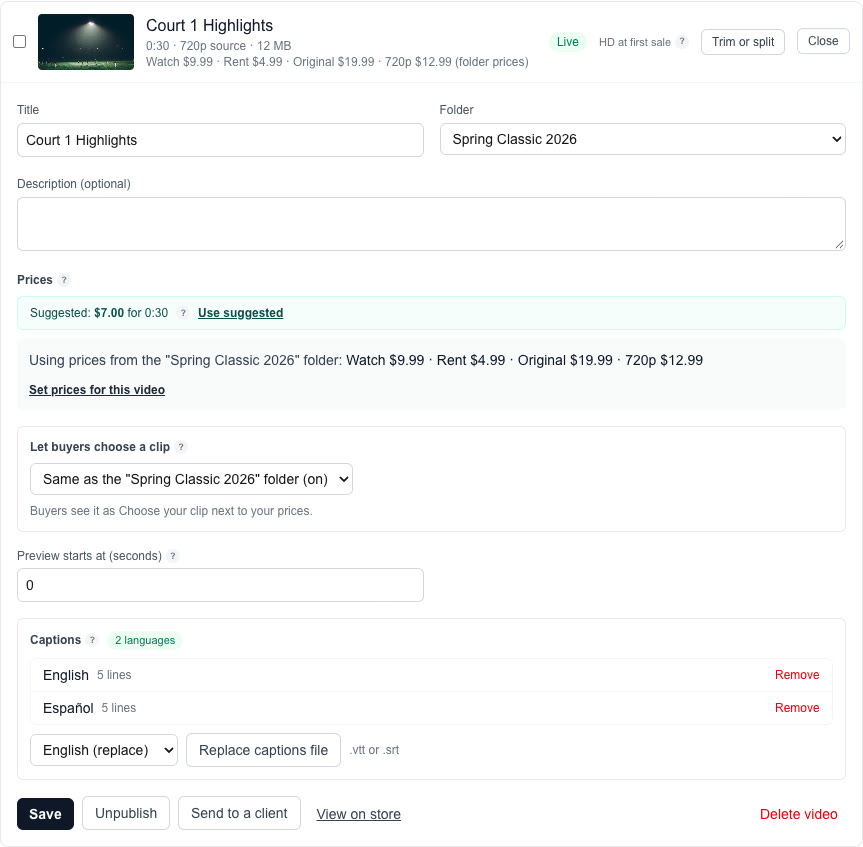Unpublish this video
863x847 pixels.
coord(126,813)
